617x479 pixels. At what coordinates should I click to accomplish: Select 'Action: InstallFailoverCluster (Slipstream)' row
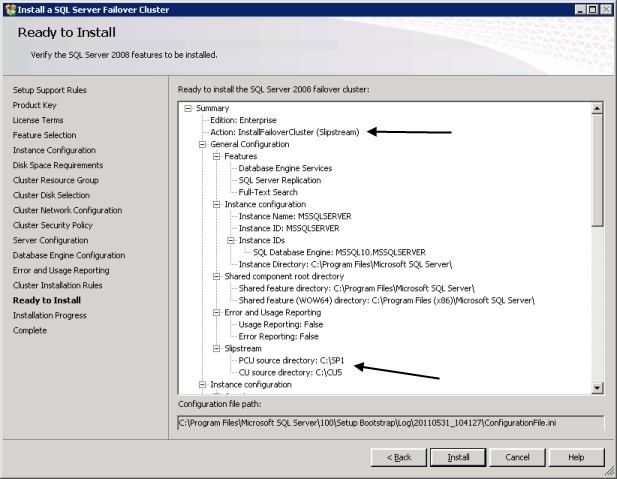coord(285,132)
